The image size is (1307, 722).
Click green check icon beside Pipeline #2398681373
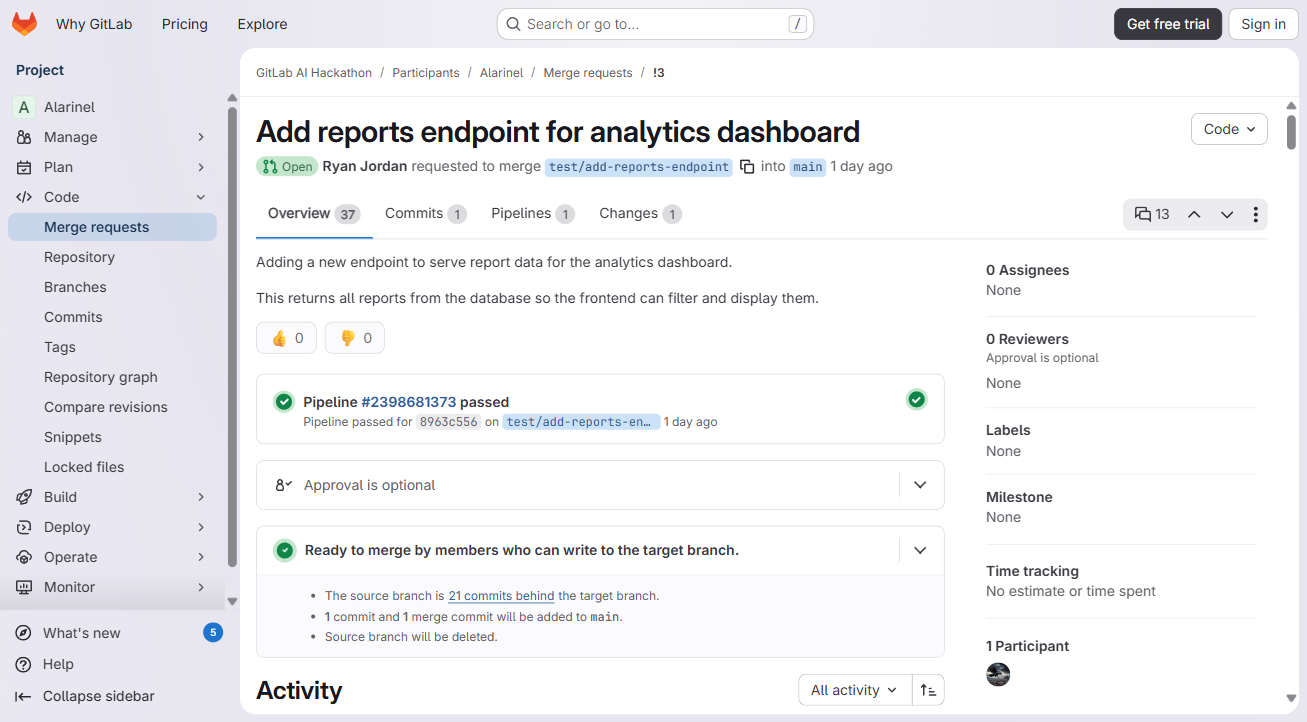click(x=285, y=402)
